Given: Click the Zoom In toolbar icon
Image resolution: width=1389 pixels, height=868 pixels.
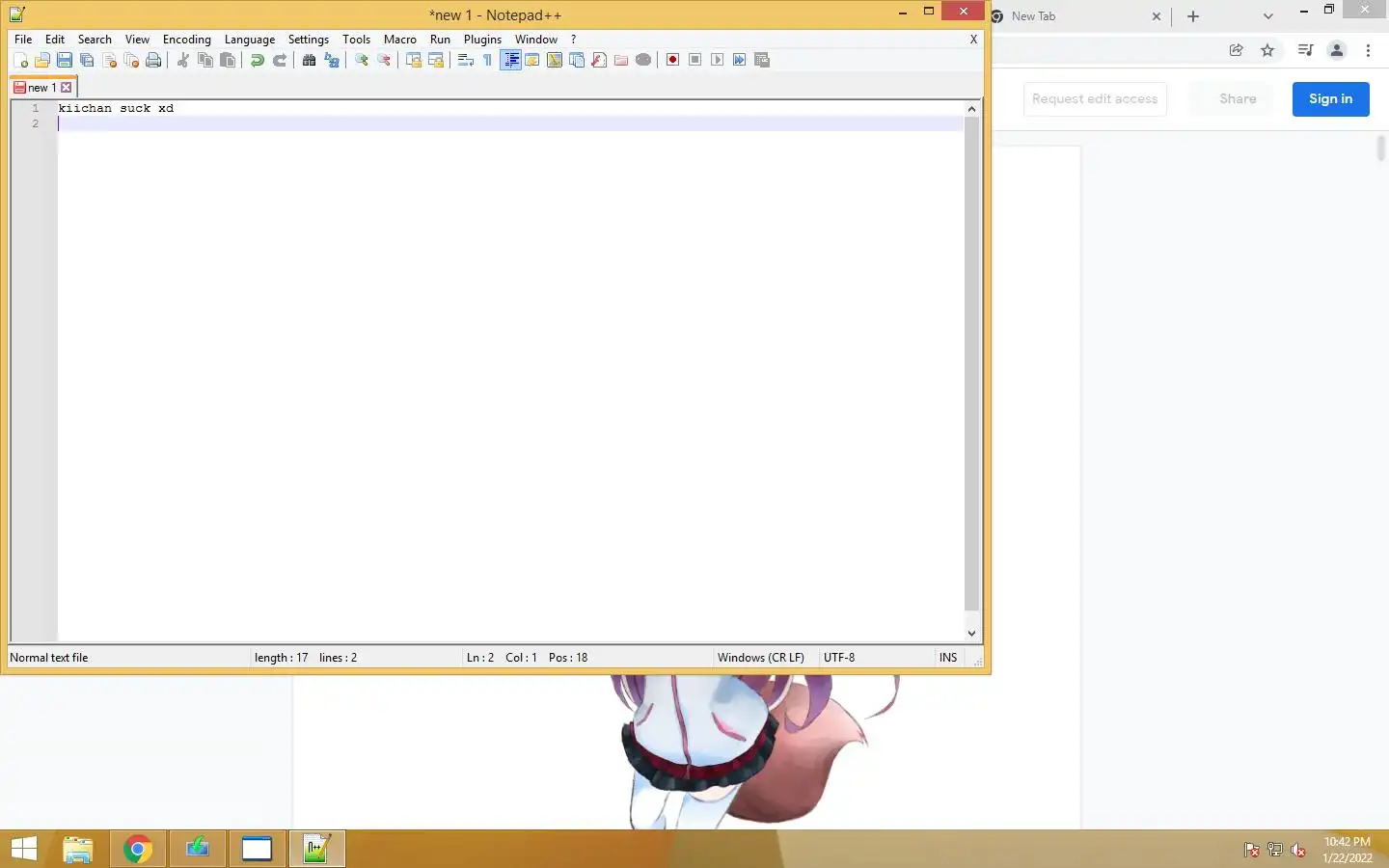Looking at the screenshot, I should pos(362,60).
